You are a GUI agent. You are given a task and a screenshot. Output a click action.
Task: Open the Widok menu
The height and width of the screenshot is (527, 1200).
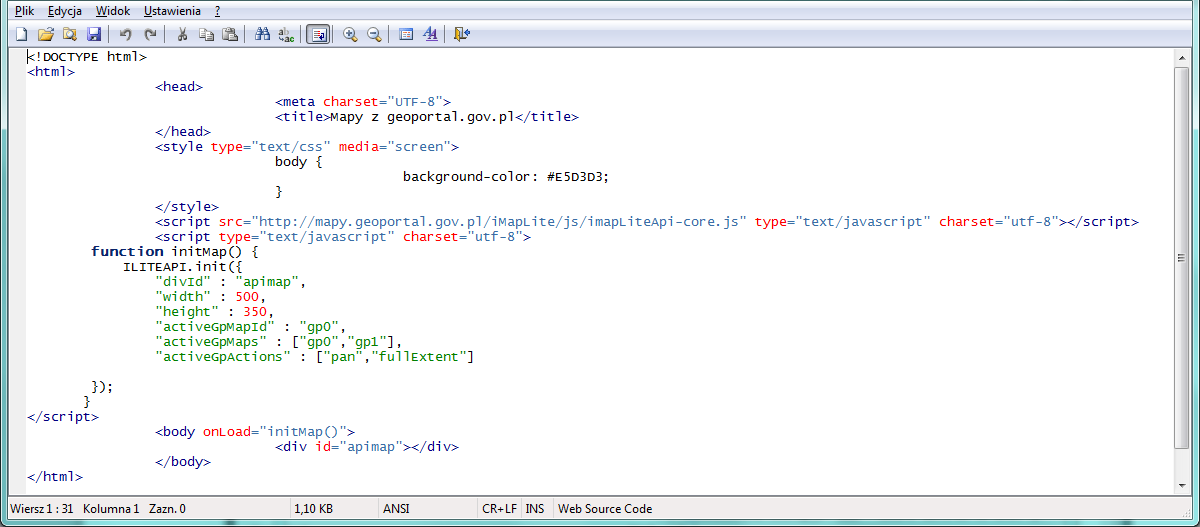pos(113,11)
